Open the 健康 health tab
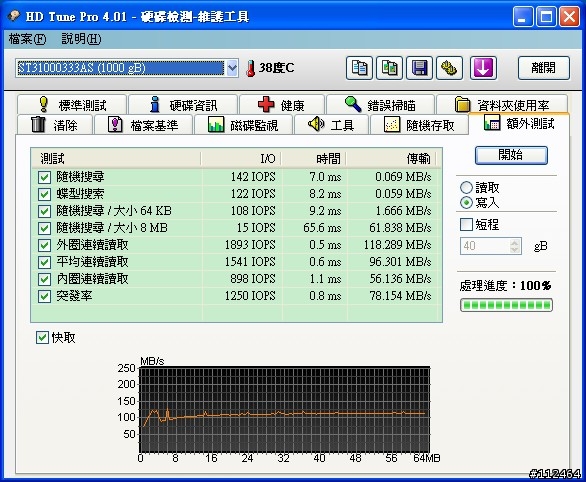Screen dimensions: 586x482 (x=282, y=105)
